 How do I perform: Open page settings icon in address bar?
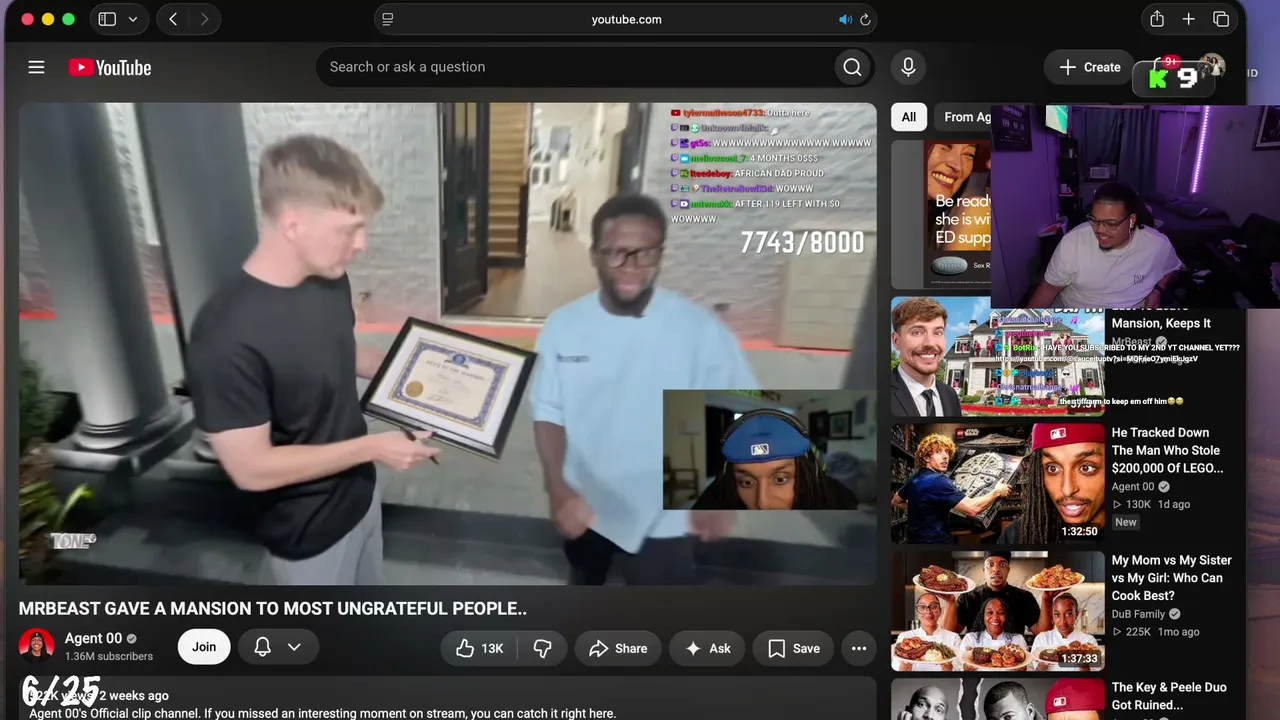pyautogui.click(x=388, y=19)
